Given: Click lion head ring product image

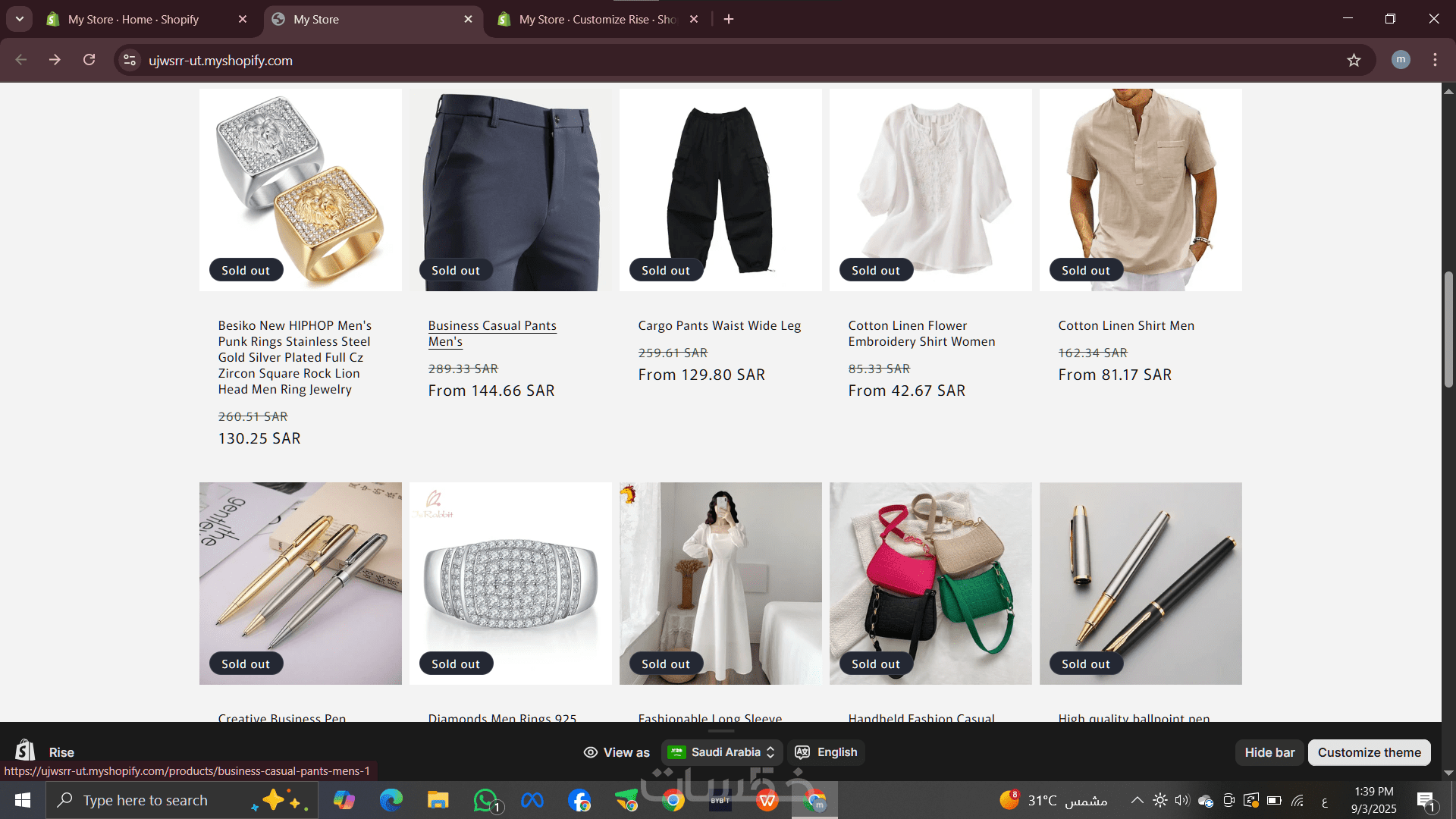Looking at the screenshot, I should click(300, 190).
